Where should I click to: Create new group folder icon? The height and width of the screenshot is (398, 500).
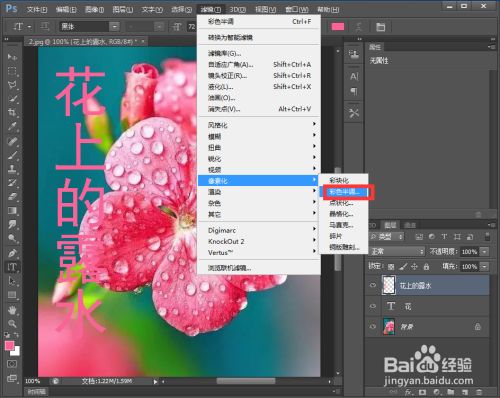tap(450, 392)
